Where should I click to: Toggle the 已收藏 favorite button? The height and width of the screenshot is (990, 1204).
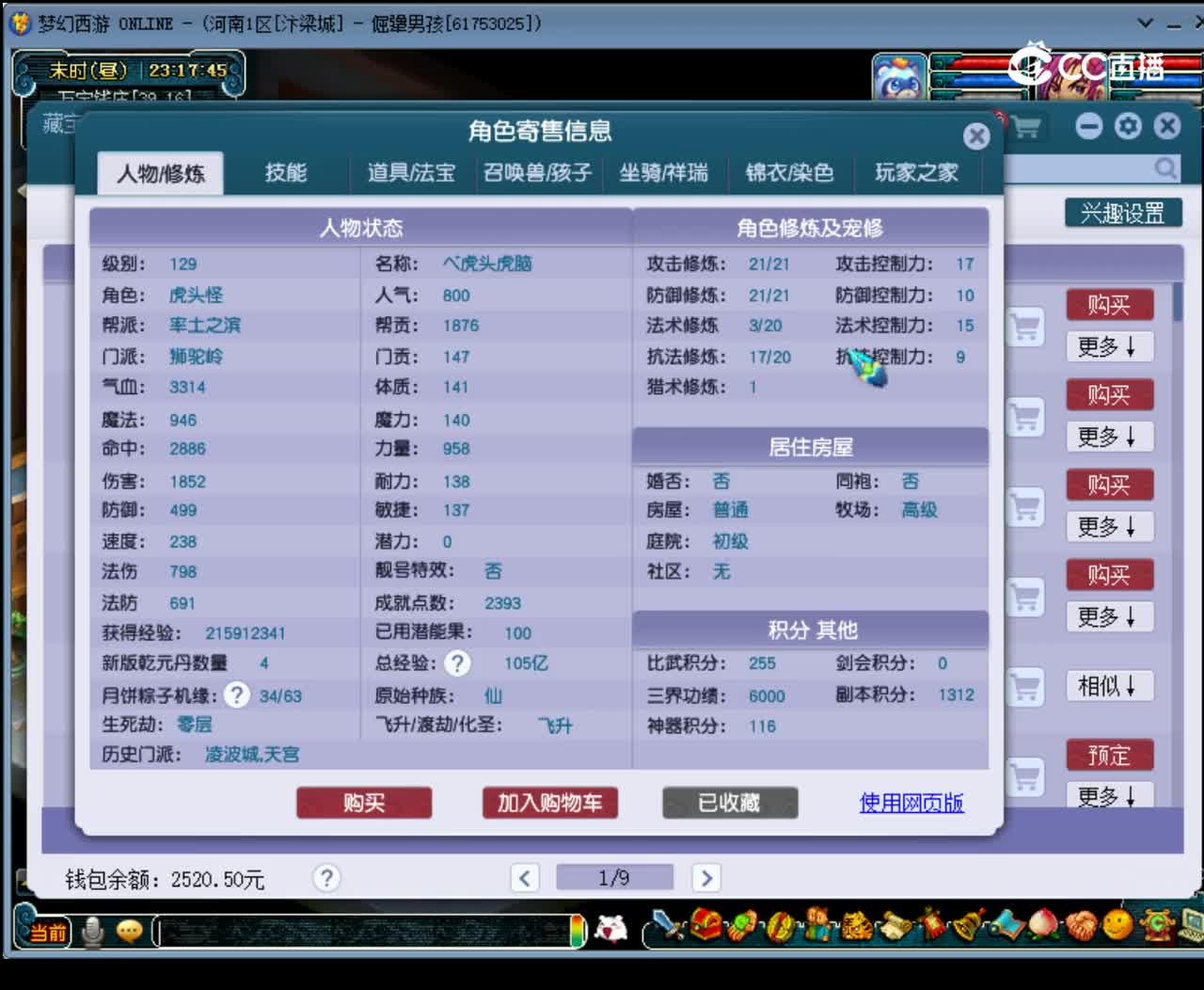(730, 803)
